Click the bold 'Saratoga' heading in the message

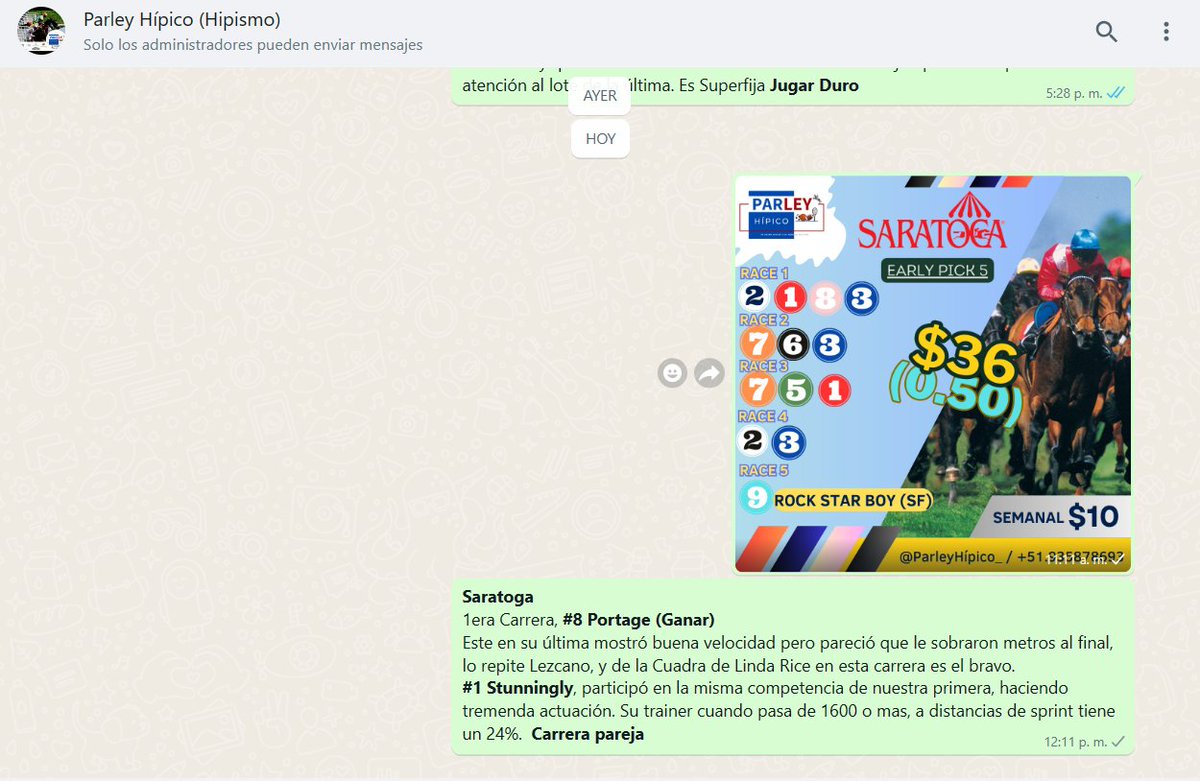click(498, 597)
